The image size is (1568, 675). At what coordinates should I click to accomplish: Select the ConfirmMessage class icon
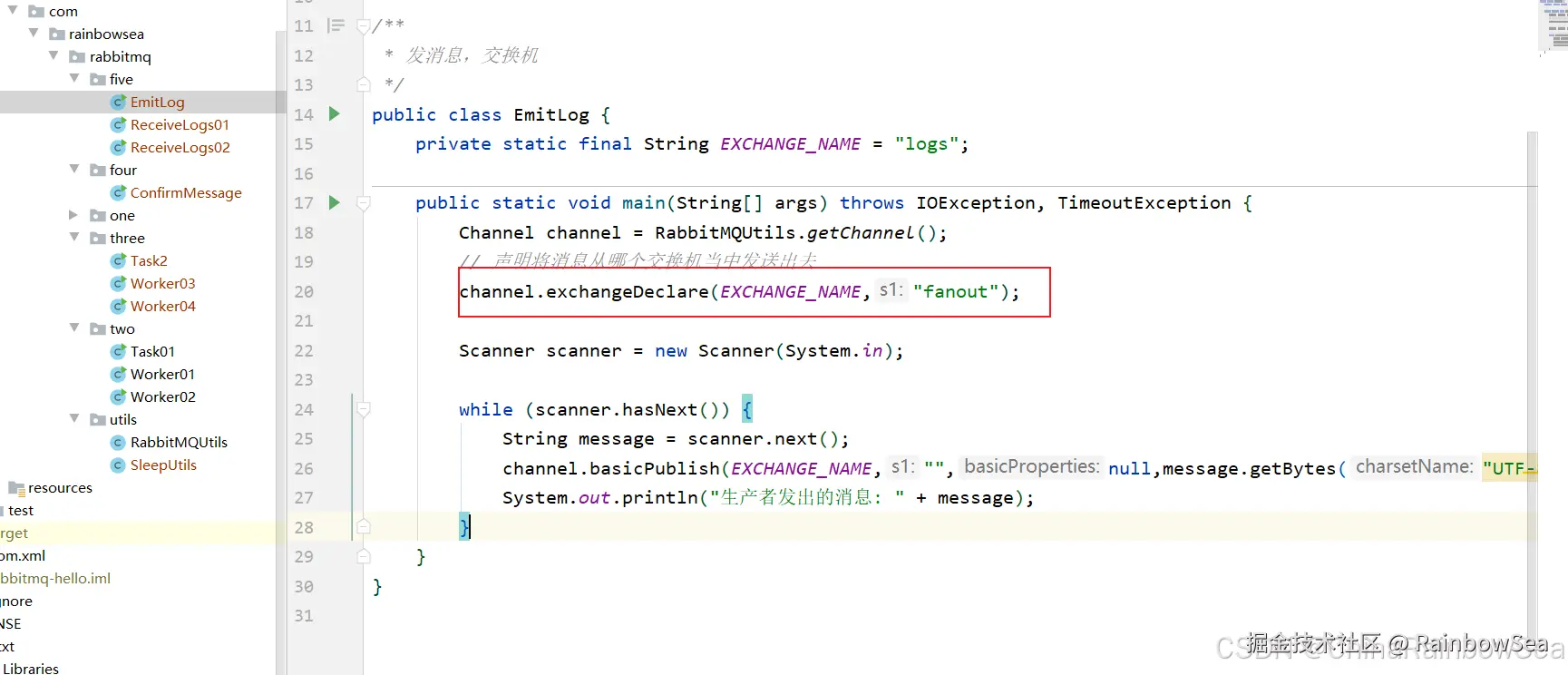(118, 192)
